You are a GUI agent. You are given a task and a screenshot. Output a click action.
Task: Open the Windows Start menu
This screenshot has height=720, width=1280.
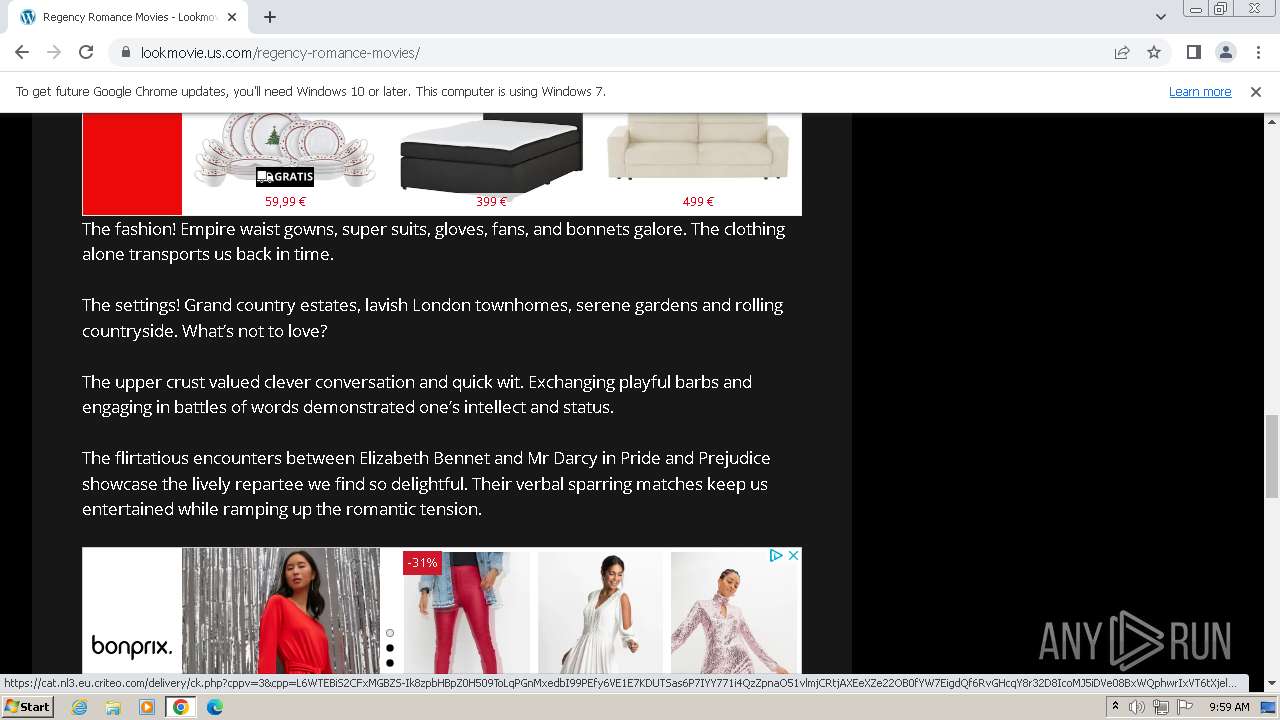pos(28,707)
